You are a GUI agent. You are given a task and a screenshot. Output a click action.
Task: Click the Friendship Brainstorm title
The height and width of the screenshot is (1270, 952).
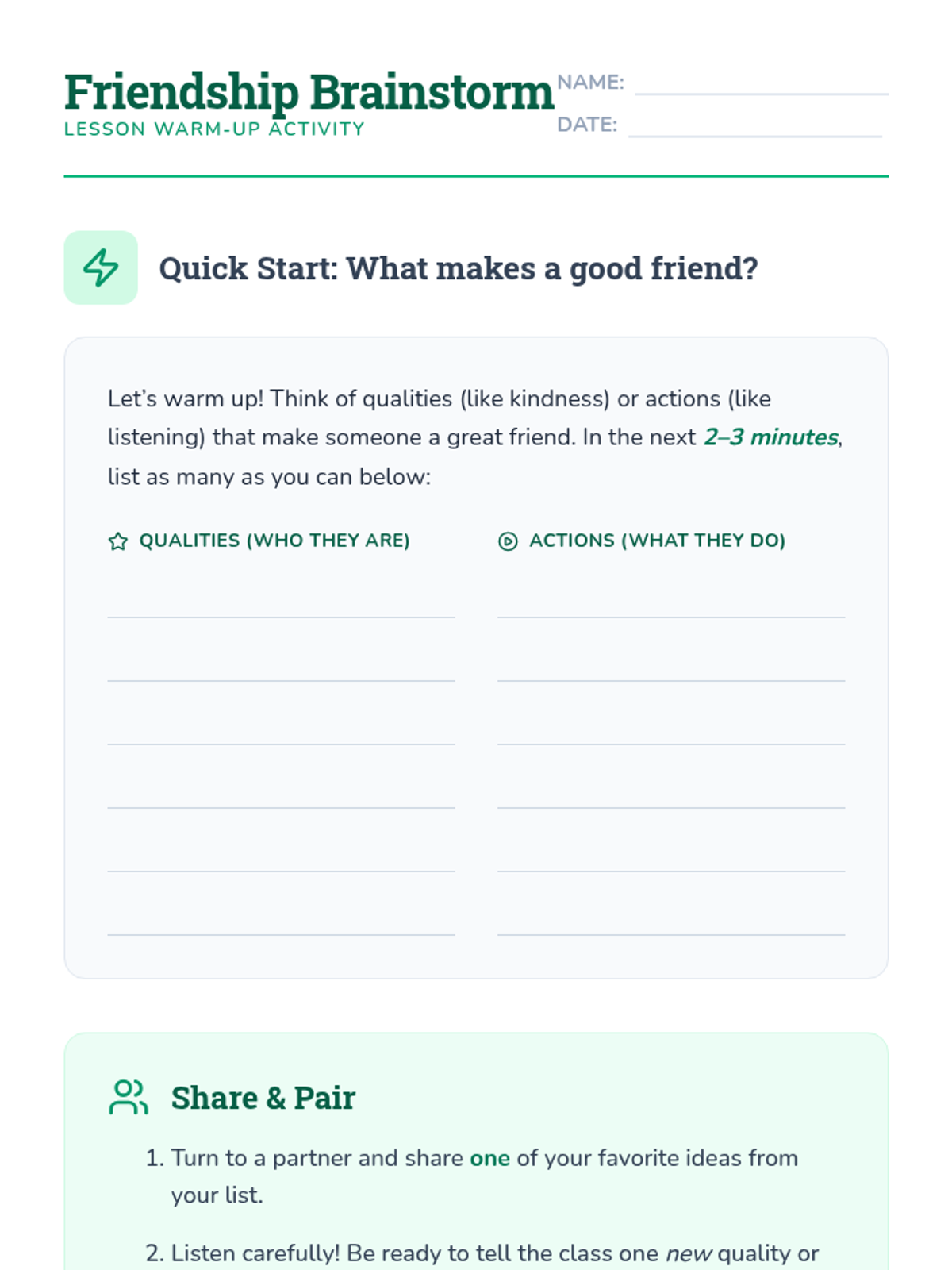309,92
